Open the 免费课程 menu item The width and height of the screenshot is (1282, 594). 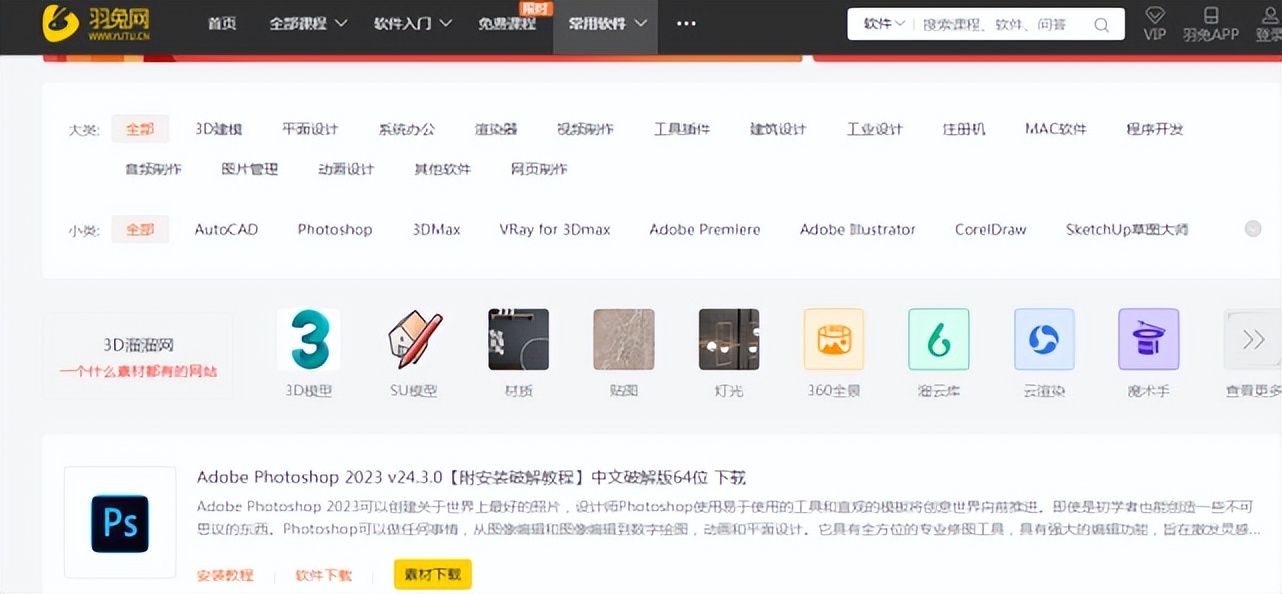click(x=507, y=23)
